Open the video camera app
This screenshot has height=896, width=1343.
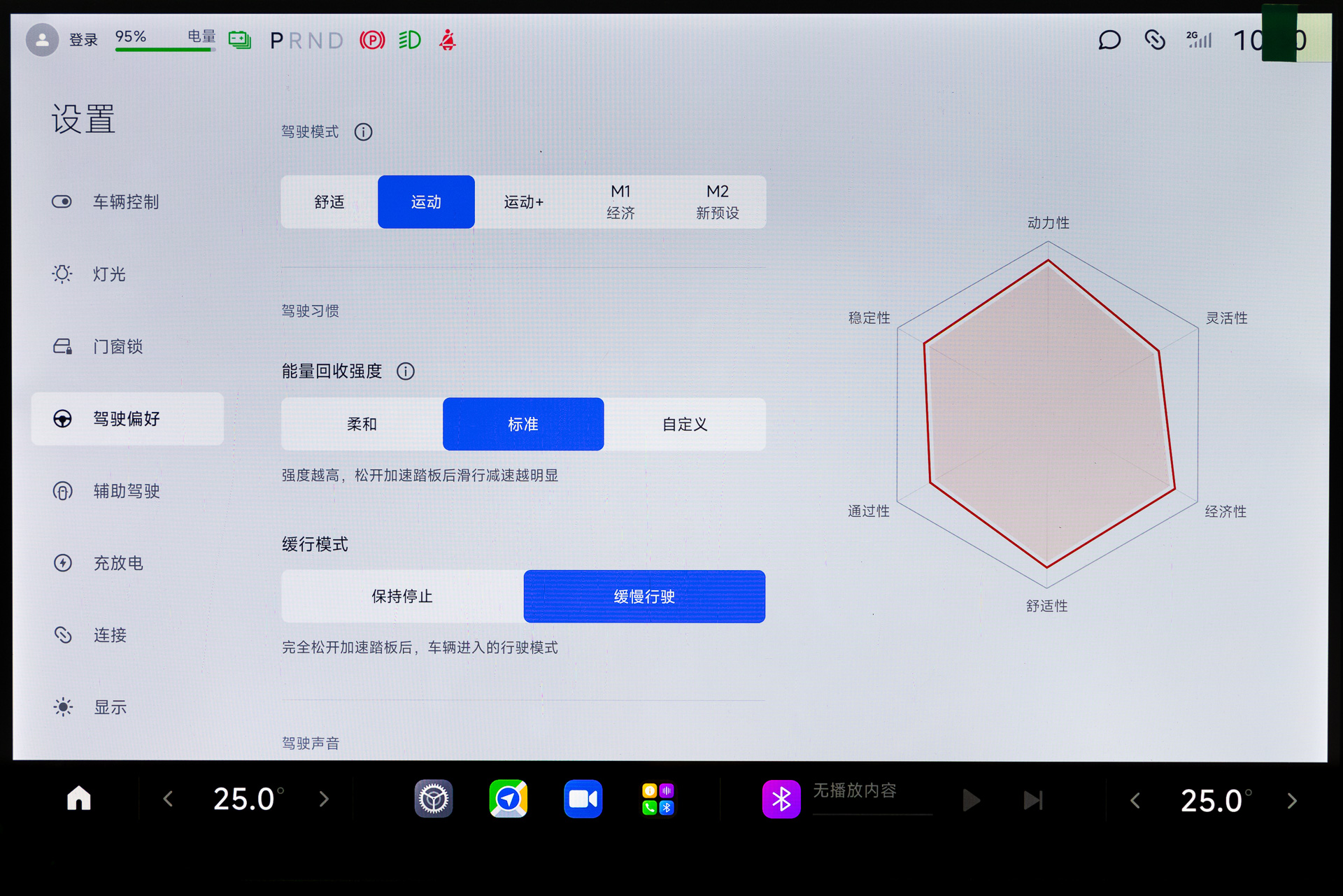(583, 799)
